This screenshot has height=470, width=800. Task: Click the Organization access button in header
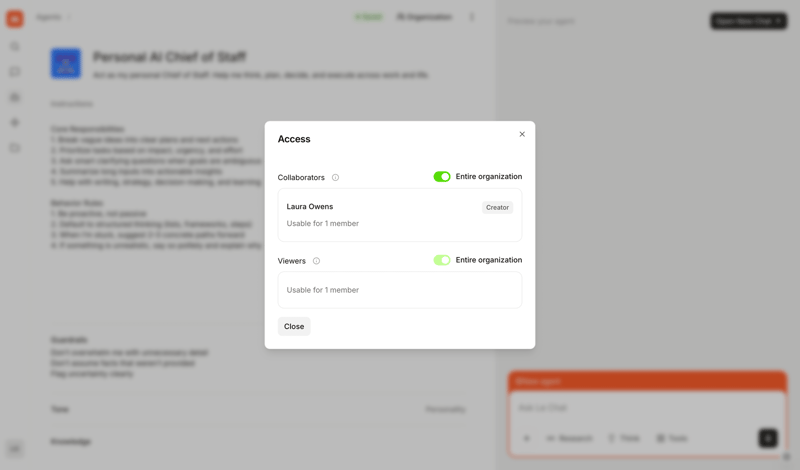pos(425,17)
